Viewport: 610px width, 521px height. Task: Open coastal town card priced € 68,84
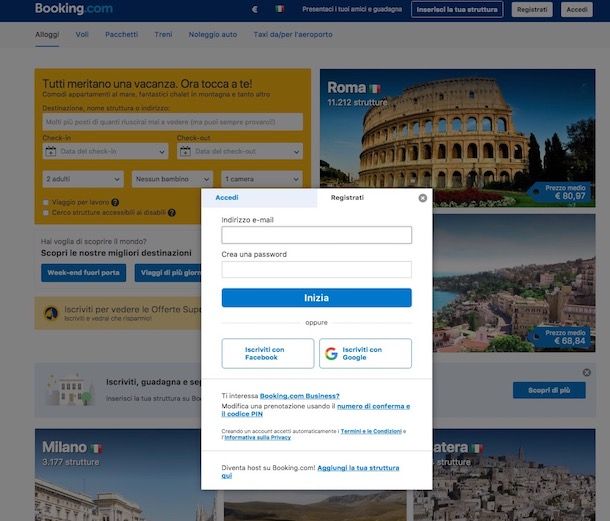click(x=514, y=283)
